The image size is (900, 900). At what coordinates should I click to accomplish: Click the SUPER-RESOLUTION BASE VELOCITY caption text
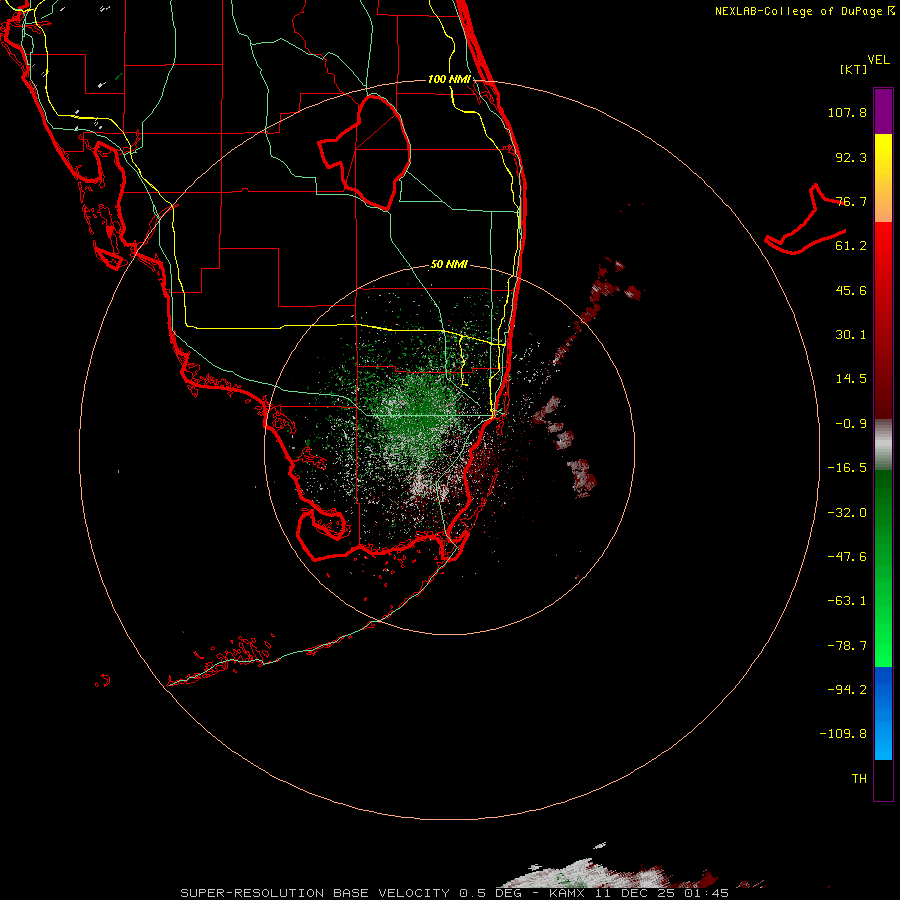[317, 893]
